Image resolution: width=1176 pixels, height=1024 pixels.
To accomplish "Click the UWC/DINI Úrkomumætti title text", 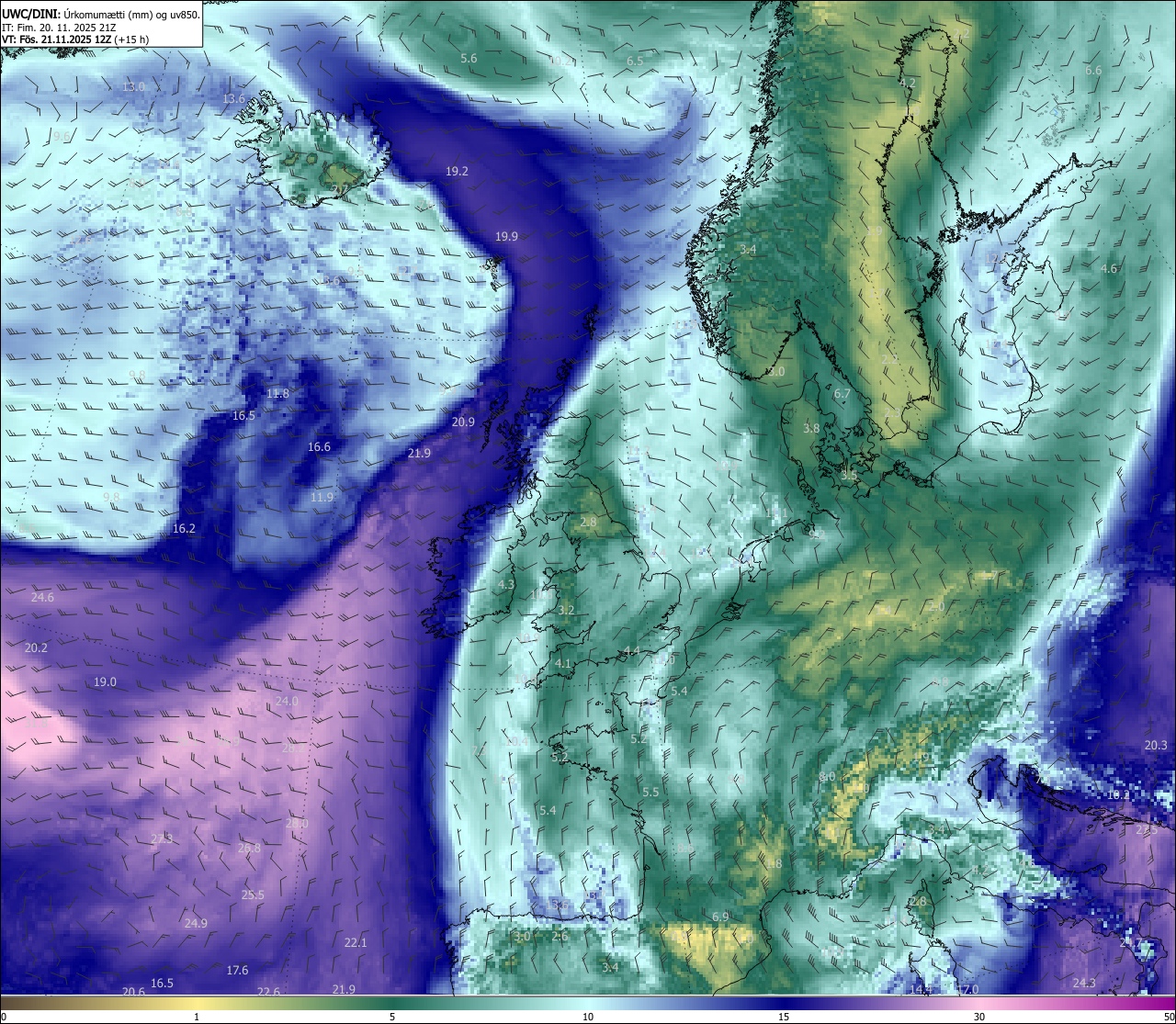I will tap(100, 15).
